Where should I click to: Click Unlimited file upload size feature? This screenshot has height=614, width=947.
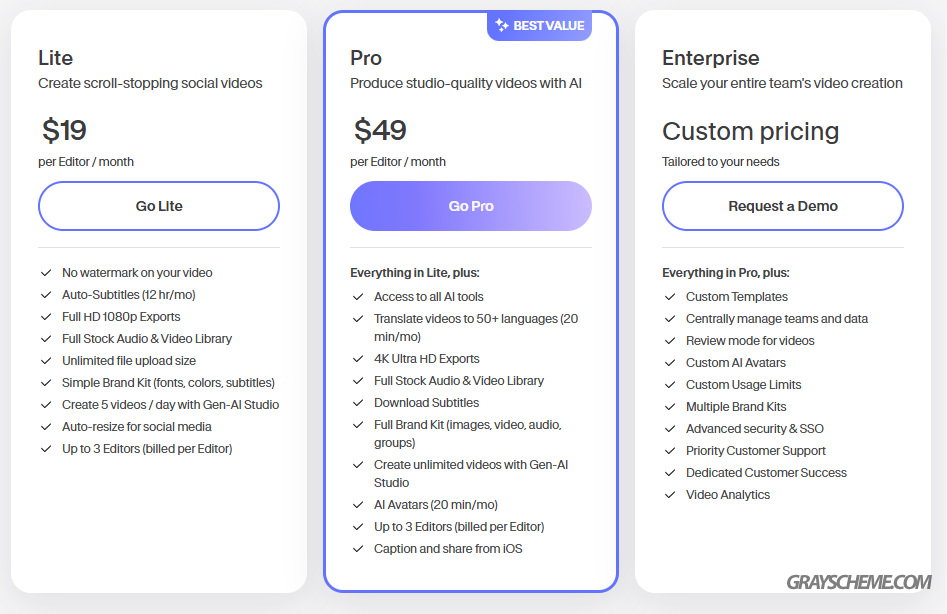129,361
